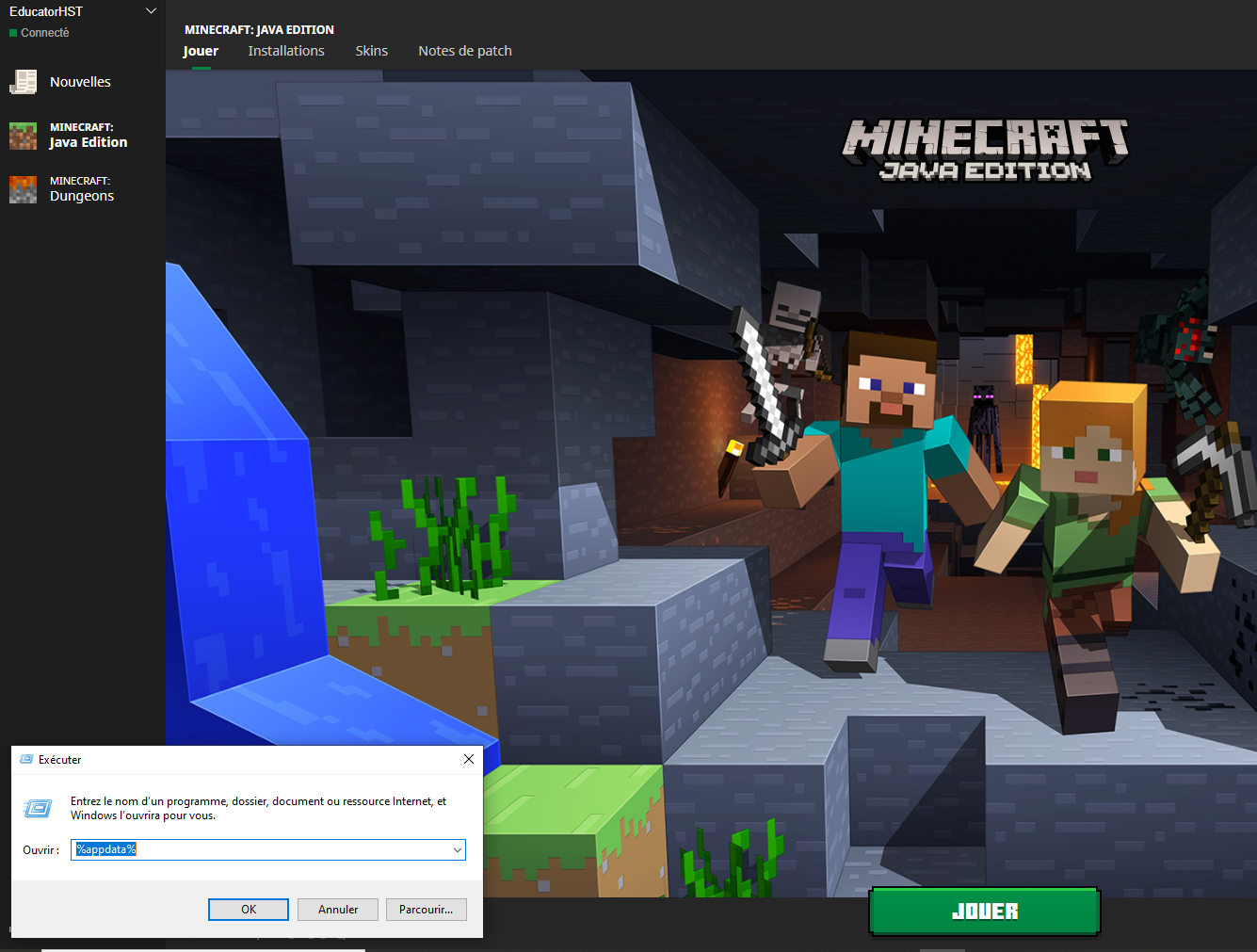Open the Nouvelles newspaper icon
Viewport: 1257px width, 952px height.
pos(24,82)
